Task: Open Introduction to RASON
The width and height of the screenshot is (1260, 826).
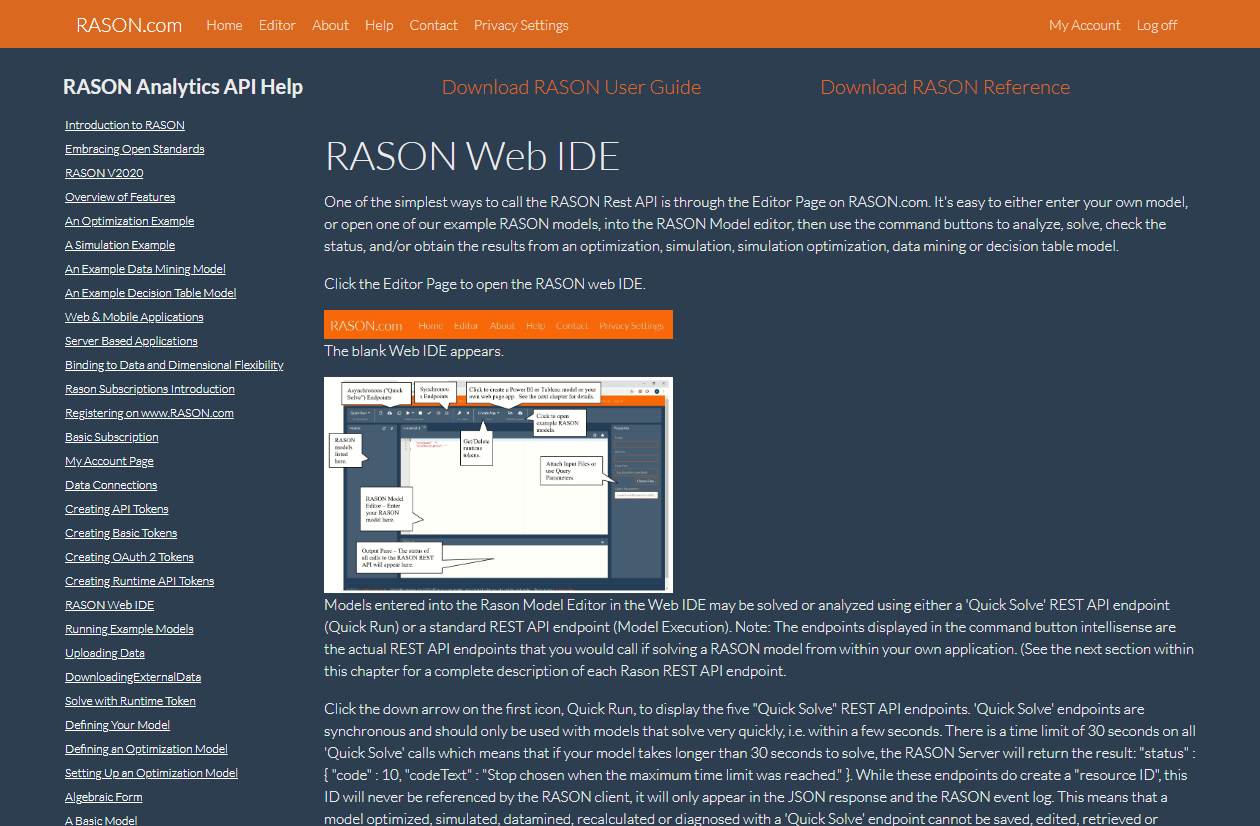Action: 124,124
